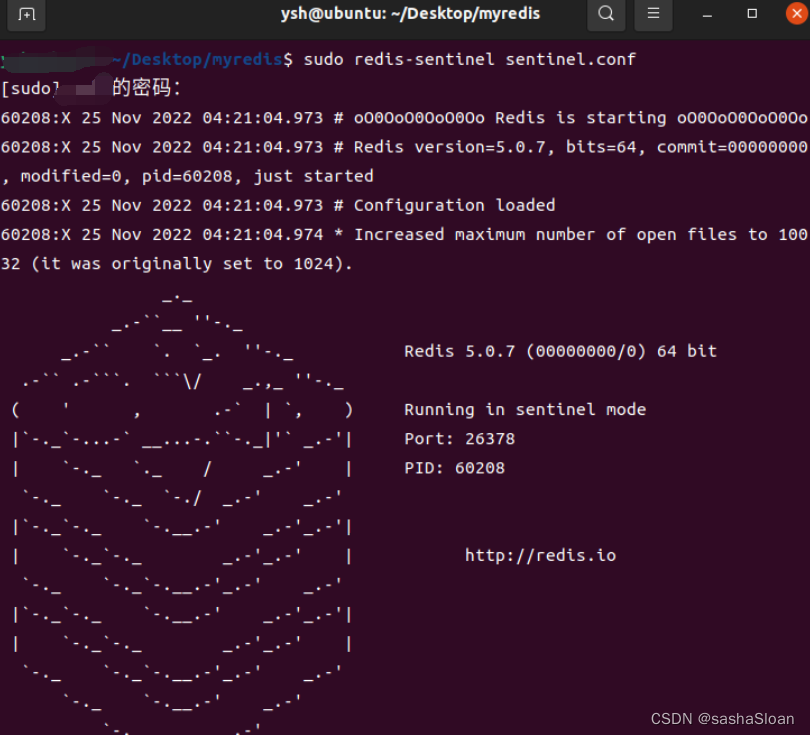Click 'bits=64' in the version log line
This screenshot has width=810, height=735.
pos(601,147)
